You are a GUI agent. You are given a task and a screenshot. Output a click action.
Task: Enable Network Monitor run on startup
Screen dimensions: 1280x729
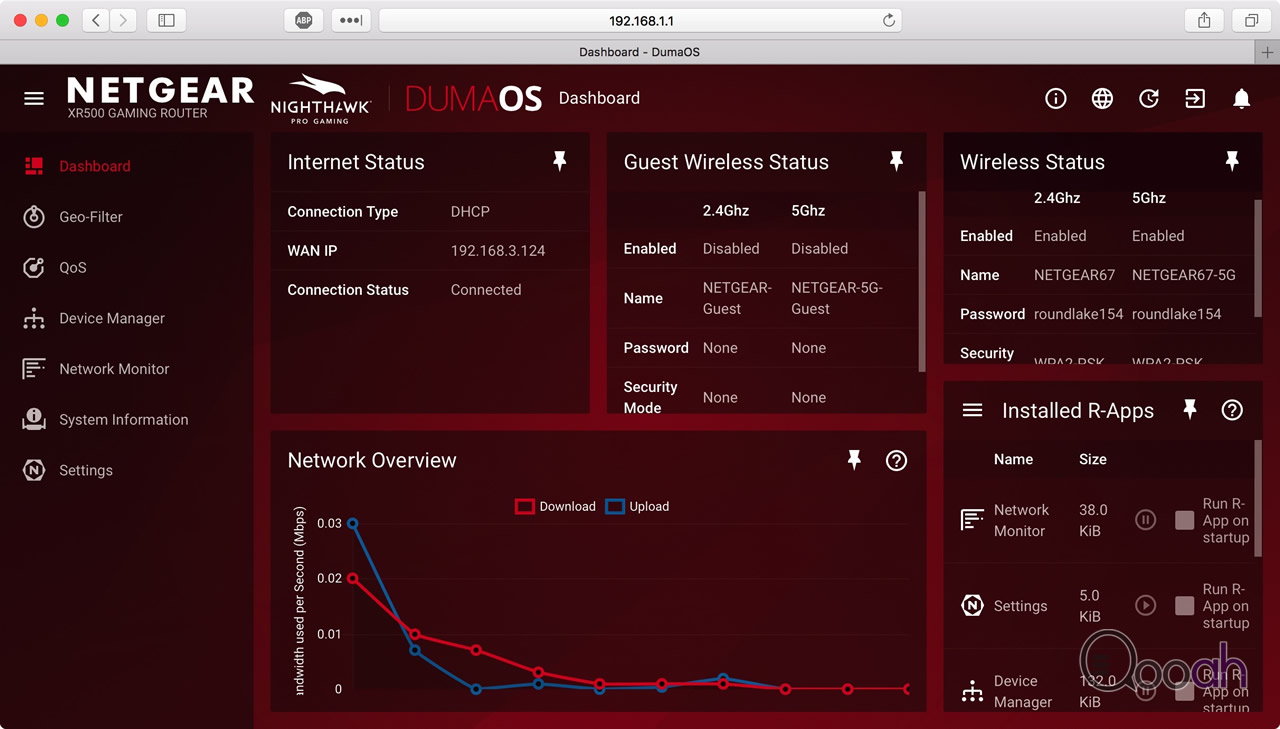click(x=1185, y=520)
